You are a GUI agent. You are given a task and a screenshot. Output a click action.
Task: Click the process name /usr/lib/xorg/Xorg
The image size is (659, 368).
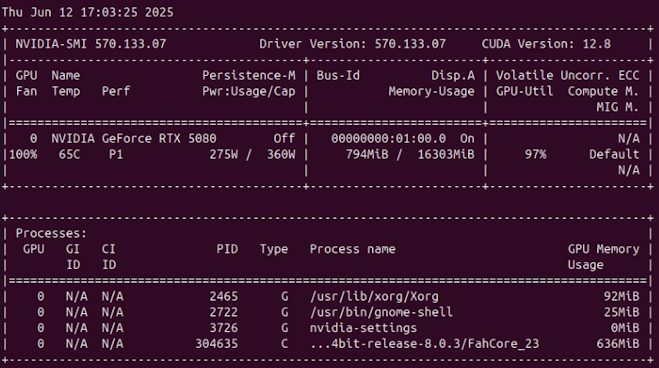(374, 297)
